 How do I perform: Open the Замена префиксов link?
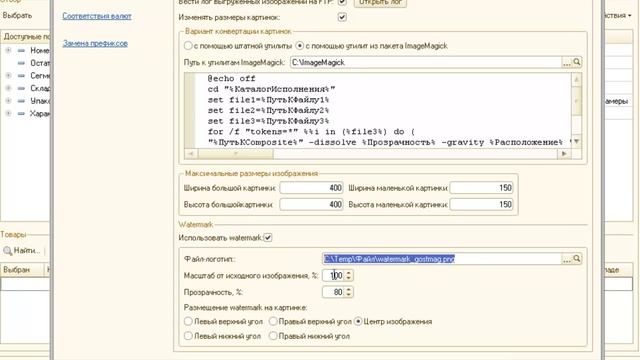coord(95,43)
